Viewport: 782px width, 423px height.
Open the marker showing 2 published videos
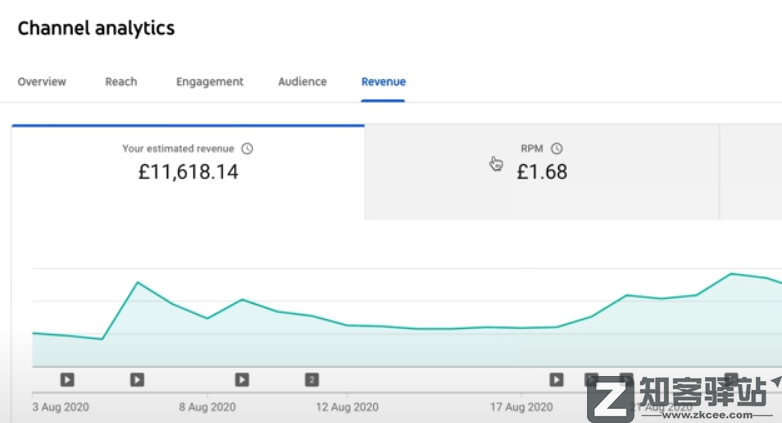point(312,379)
